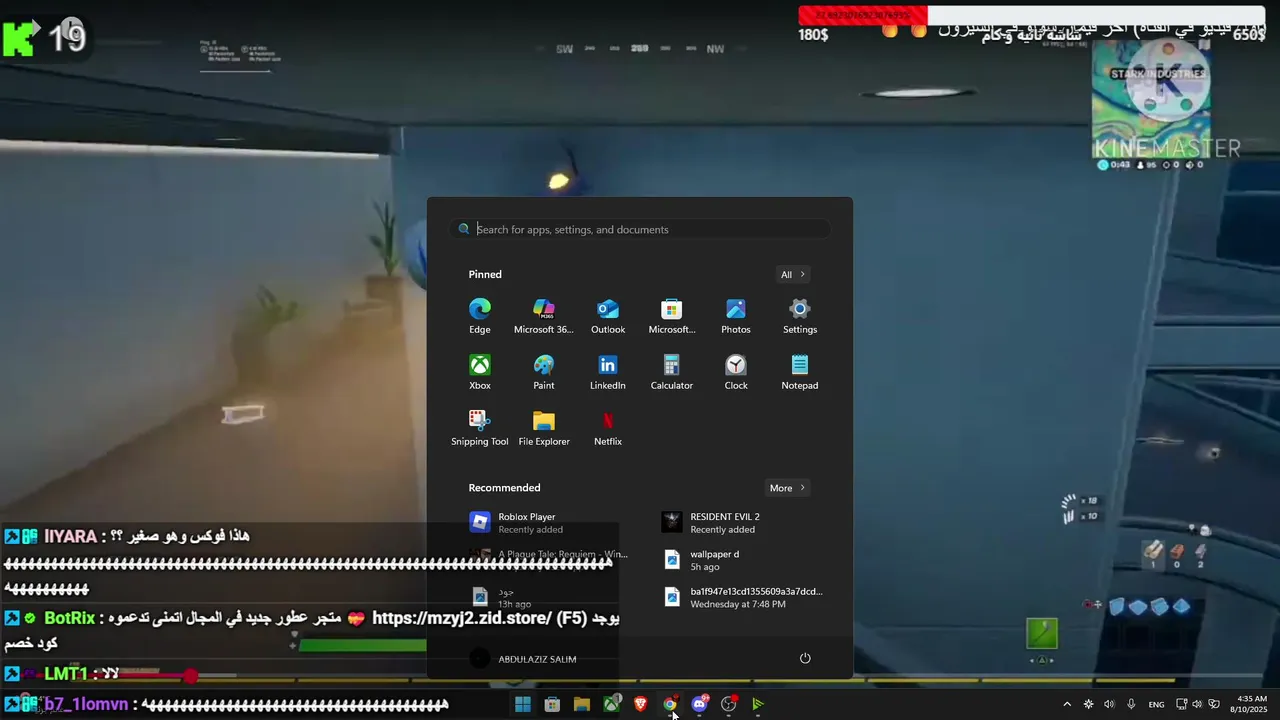The height and width of the screenshot is (720, 1280).
Task: Launch Brave browser from the taskbar
Action: 641,704
